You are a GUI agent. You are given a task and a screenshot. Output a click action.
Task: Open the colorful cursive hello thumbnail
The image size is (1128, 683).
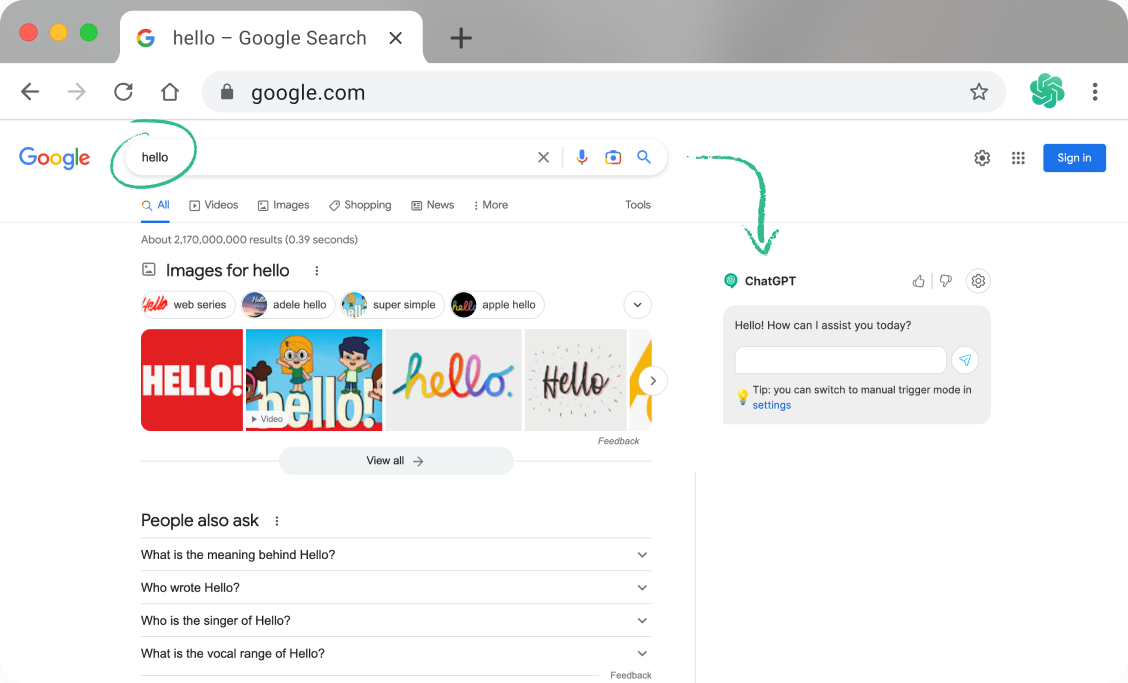(453, 380)
